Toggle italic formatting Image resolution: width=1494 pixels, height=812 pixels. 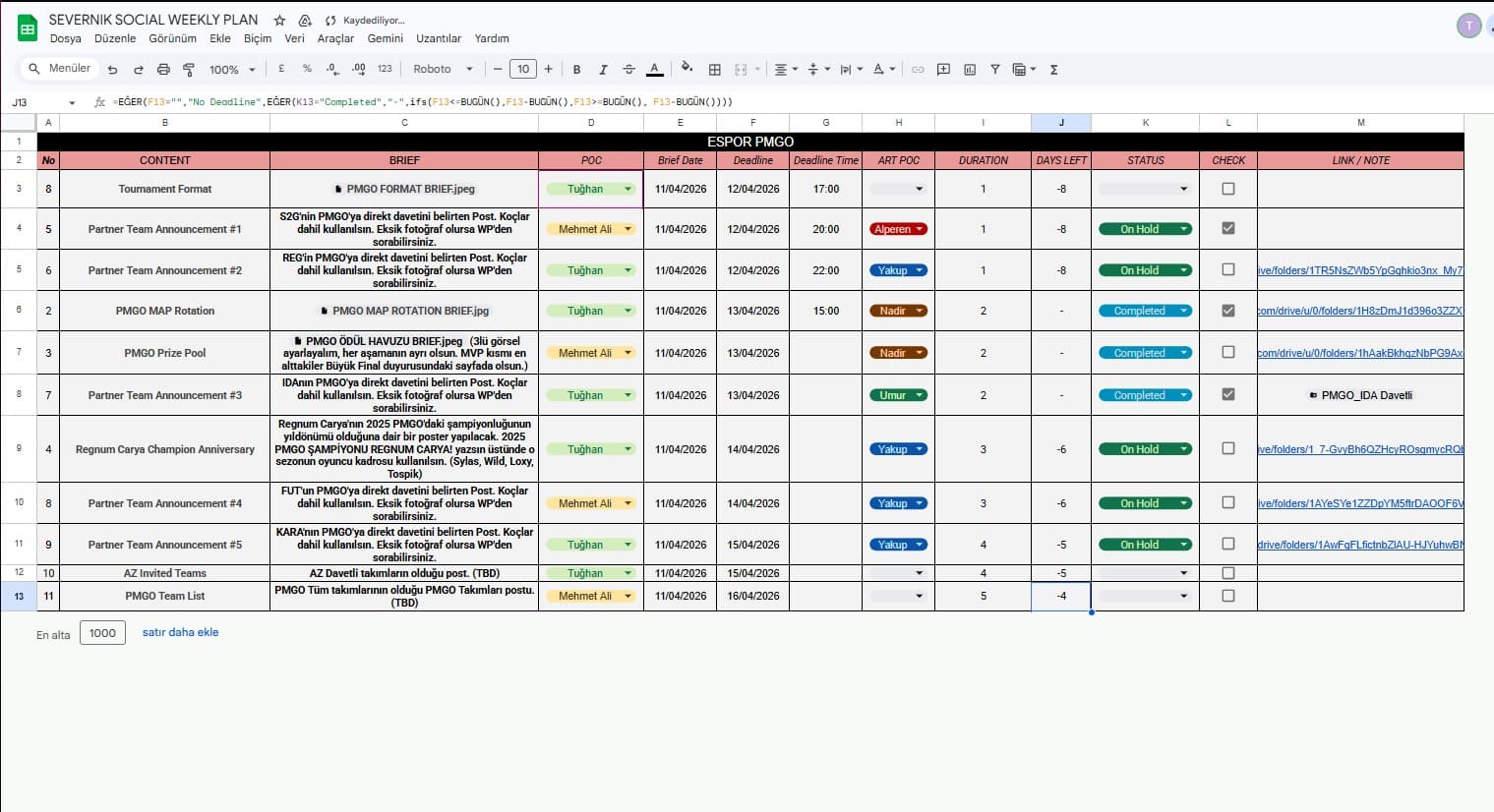[x=603, y=70]
